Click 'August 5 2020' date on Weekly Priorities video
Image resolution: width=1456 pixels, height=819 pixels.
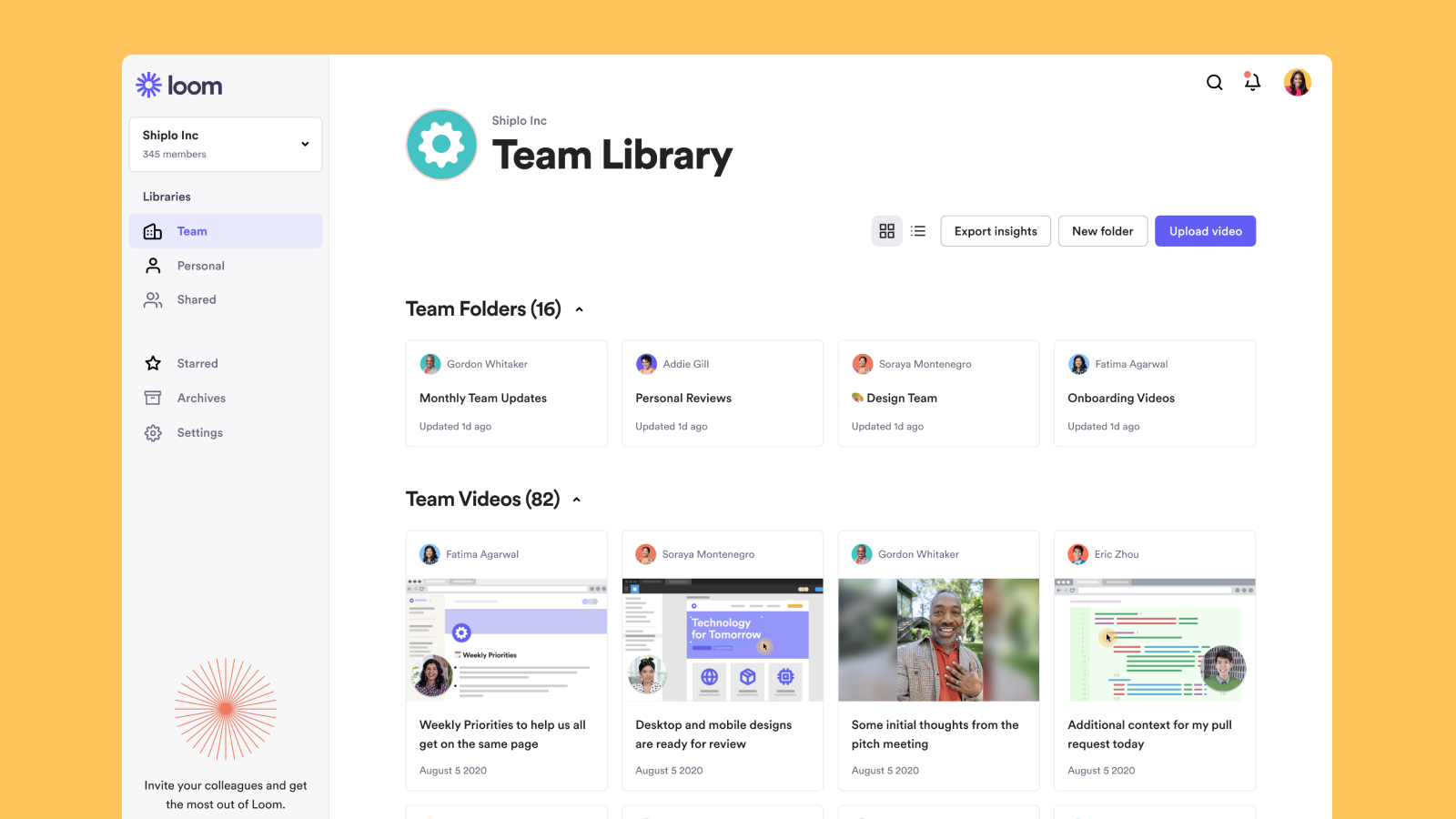click(453, 771)
